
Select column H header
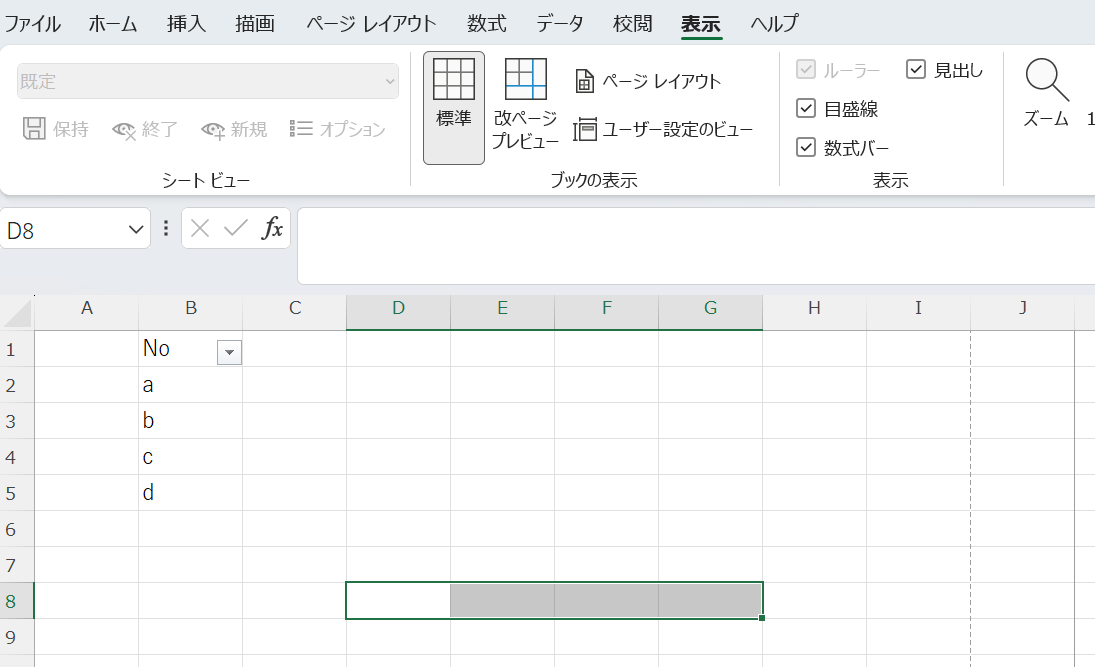tap(814, 308)
